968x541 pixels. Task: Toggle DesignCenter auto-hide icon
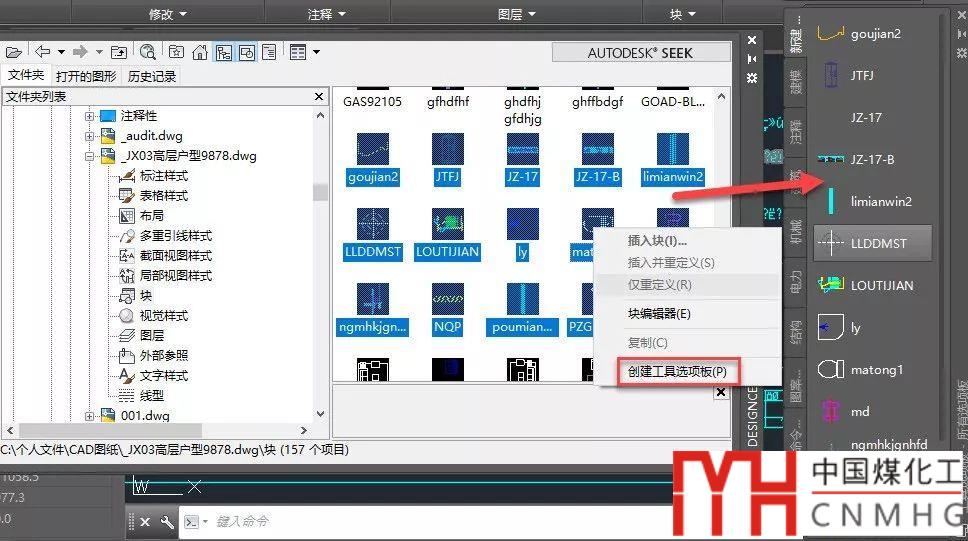752,59
